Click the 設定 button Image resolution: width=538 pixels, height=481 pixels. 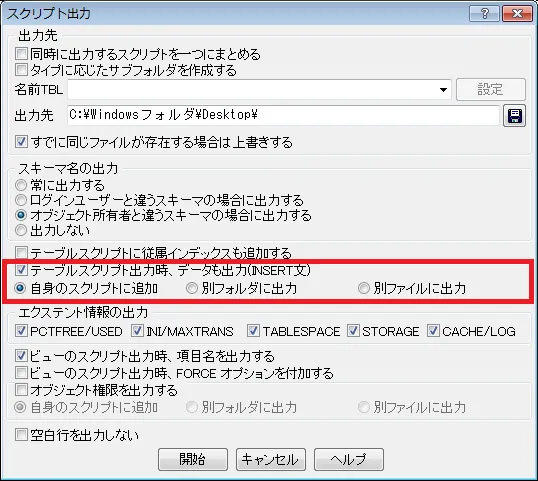[491, 90]
